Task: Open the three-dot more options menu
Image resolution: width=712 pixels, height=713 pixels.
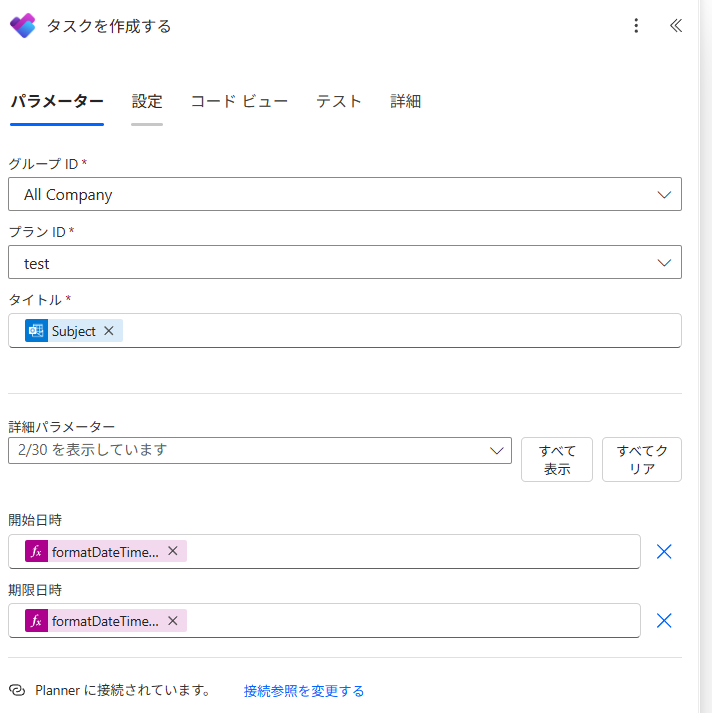Action: (x=636, y=25)
